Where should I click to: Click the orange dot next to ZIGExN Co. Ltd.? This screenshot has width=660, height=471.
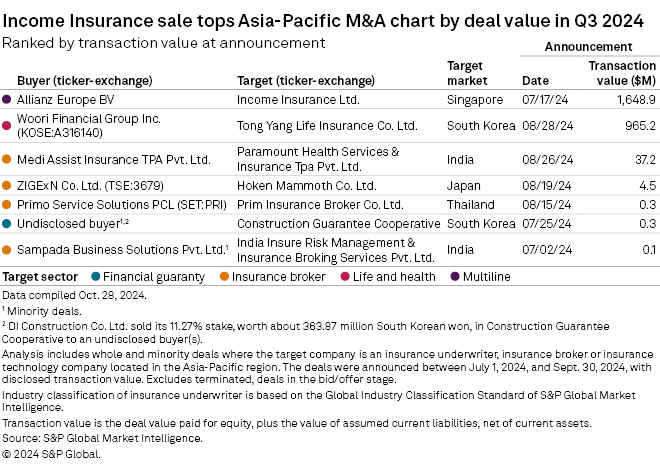[x=7, y=185]
